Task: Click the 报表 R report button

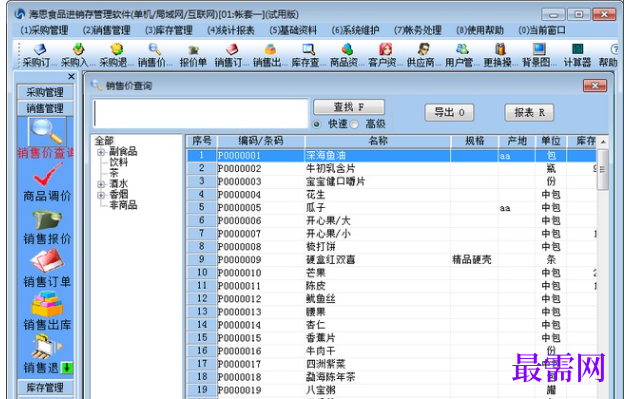Action: [529, 113]
